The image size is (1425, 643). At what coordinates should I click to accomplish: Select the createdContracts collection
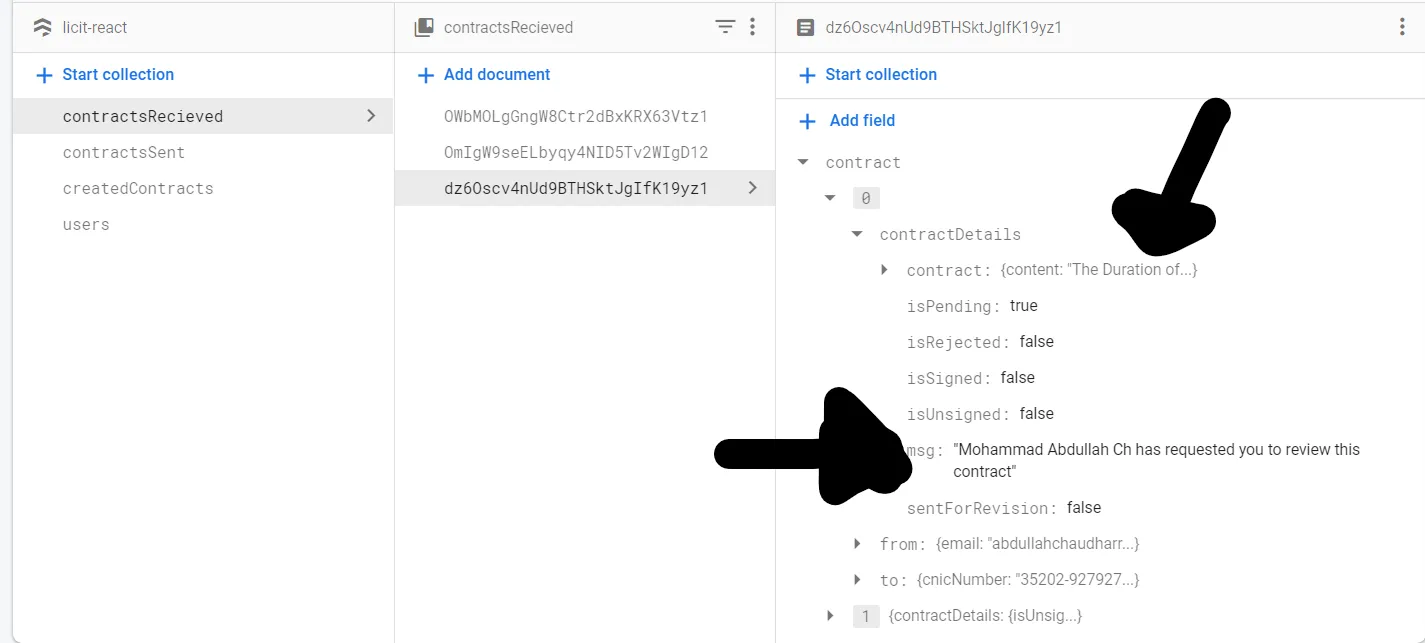click(x=203, y=188)
